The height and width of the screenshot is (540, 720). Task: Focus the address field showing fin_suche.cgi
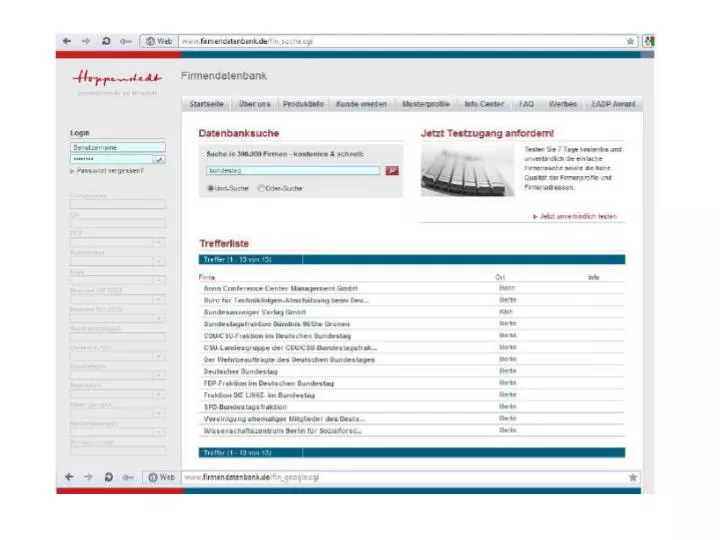point(402,41)
